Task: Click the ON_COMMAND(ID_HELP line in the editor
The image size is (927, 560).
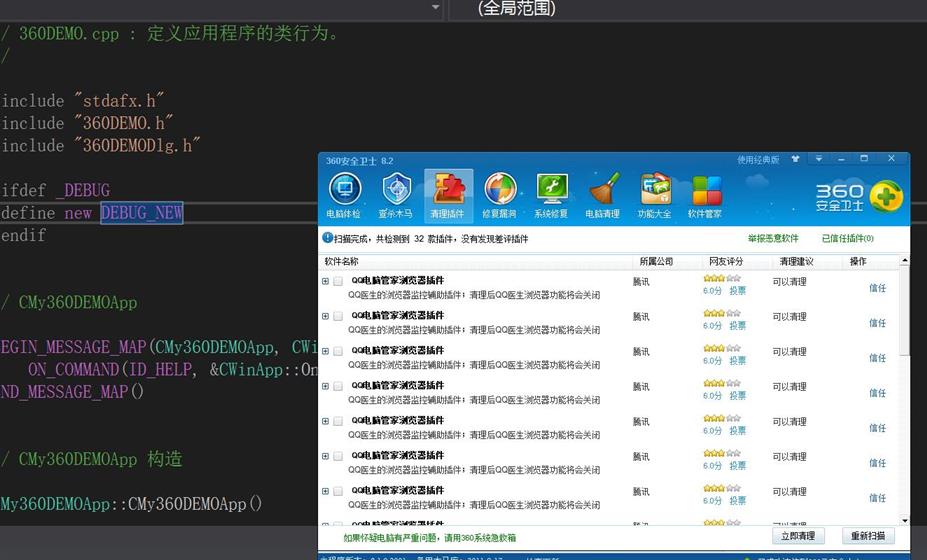Action: [171, 370]
